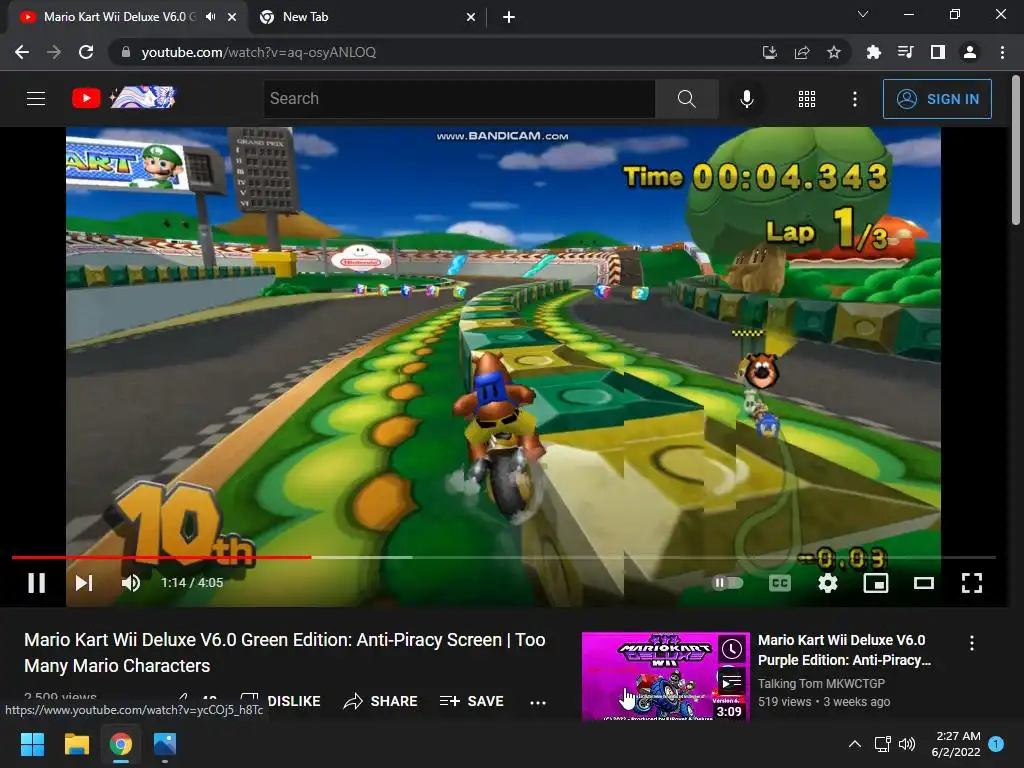The image size is (1024, 768).
Task: Toggle closed captions CC
Action: pos(780,583)
